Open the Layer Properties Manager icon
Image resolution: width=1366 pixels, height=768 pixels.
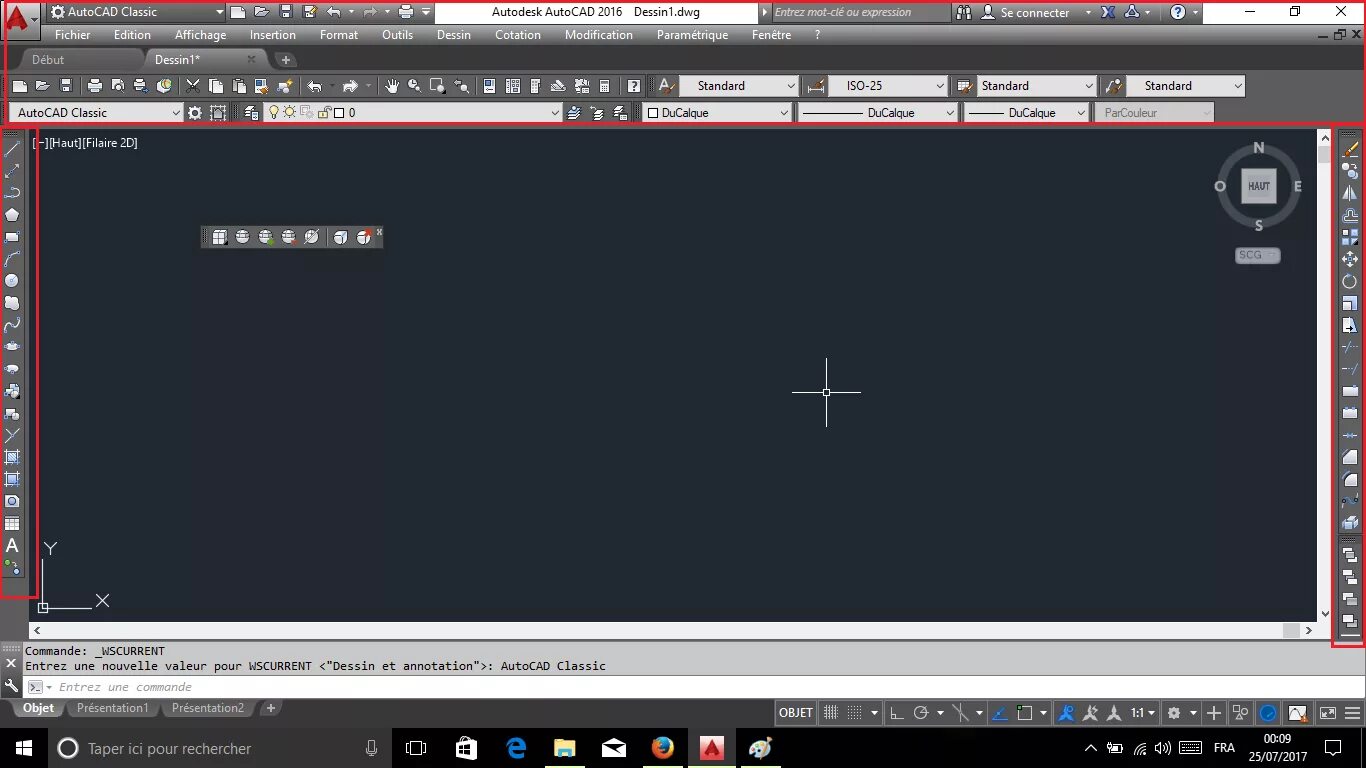point(251,113)
